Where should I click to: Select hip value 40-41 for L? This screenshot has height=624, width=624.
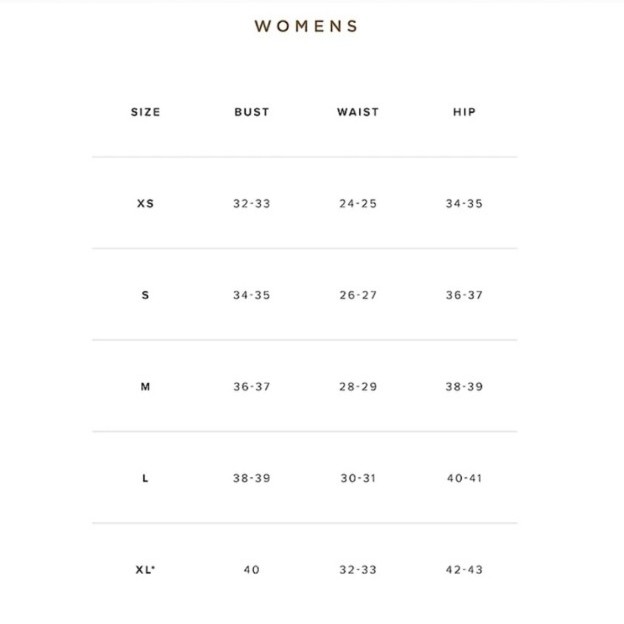tap(464, 478)
